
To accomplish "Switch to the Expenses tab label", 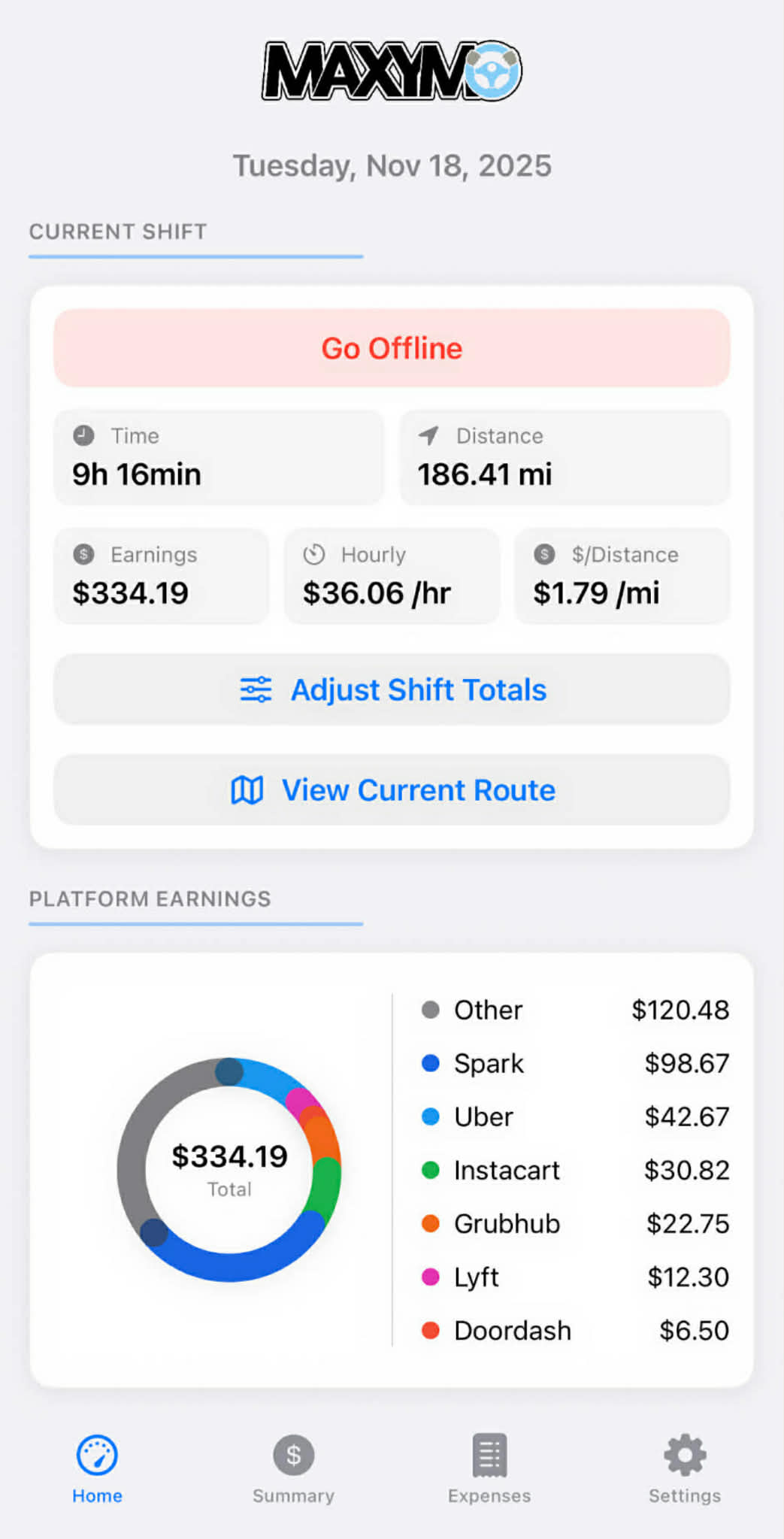I will coord(489,1496).
